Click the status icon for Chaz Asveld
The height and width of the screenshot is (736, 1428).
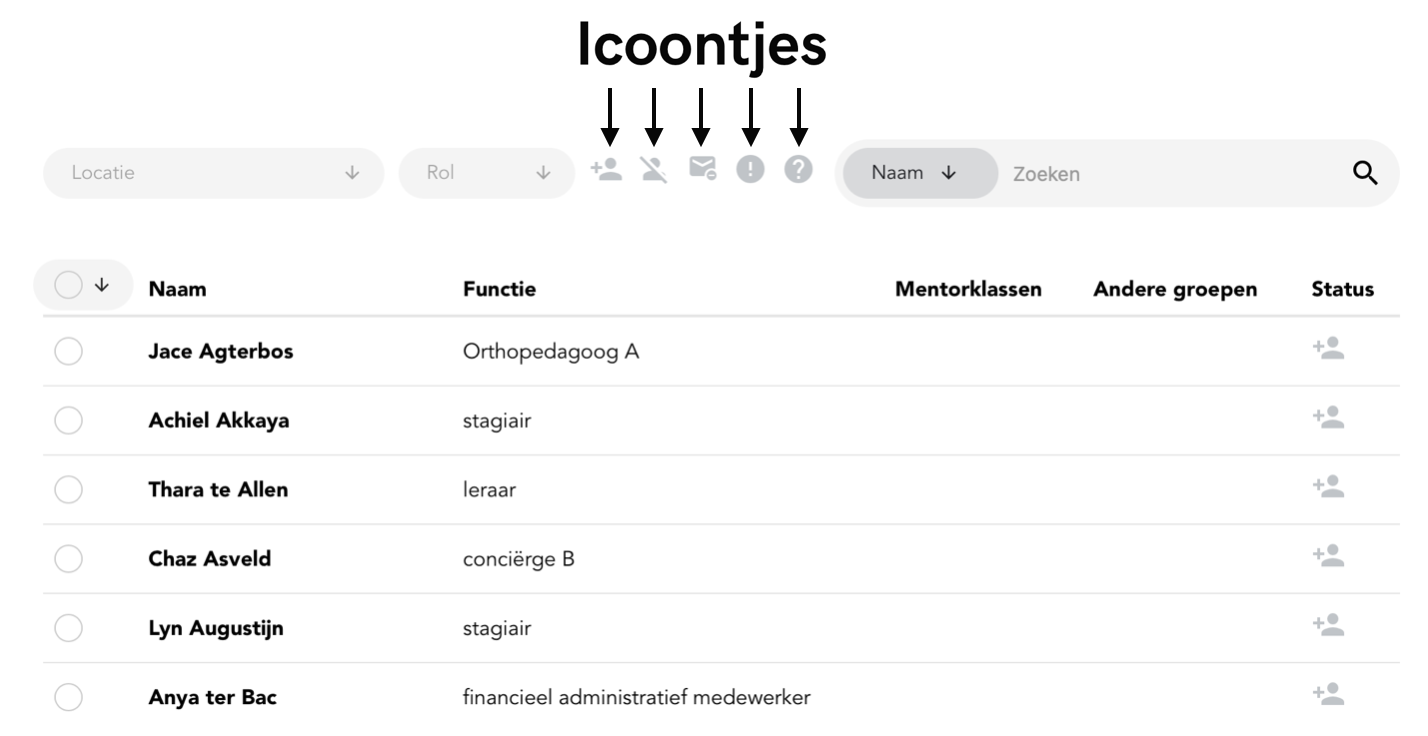pos(1328,557)
